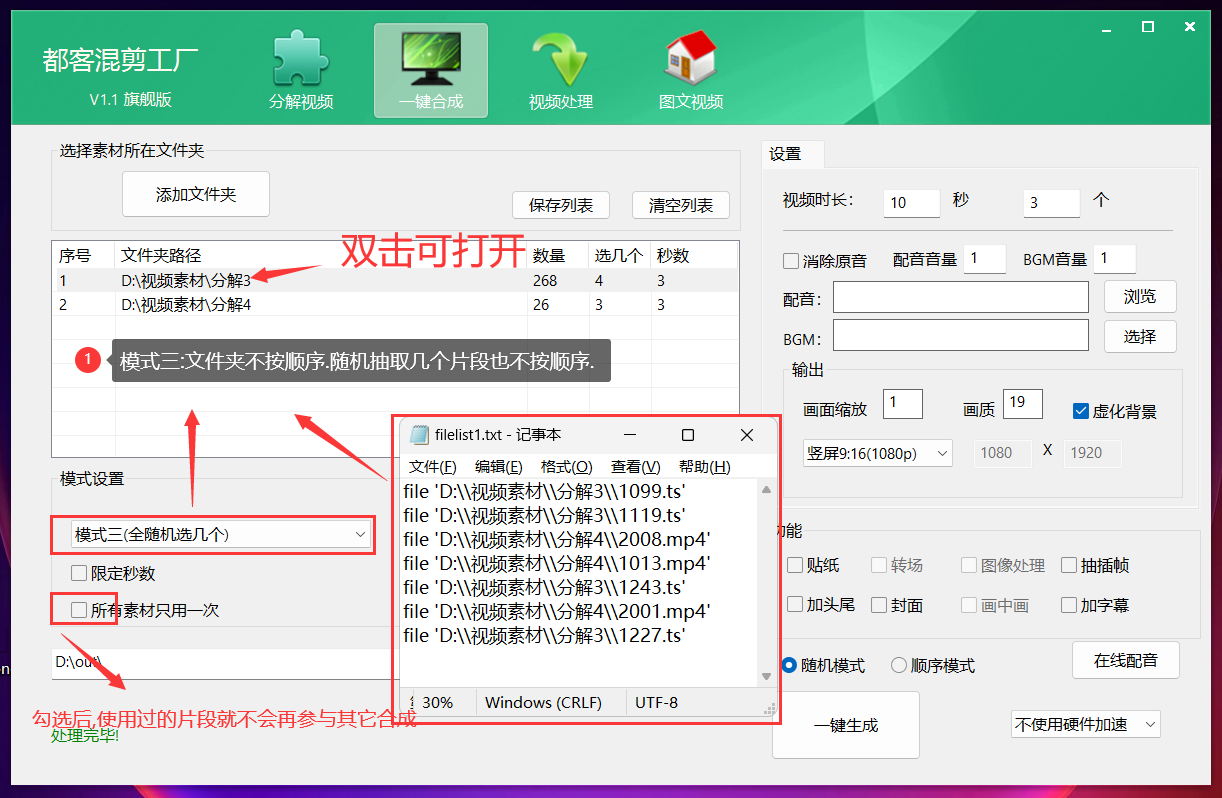This screenshot has height=798, width=1222.
Task: Open Notepad 格式(O) menu
Action: 566,467
